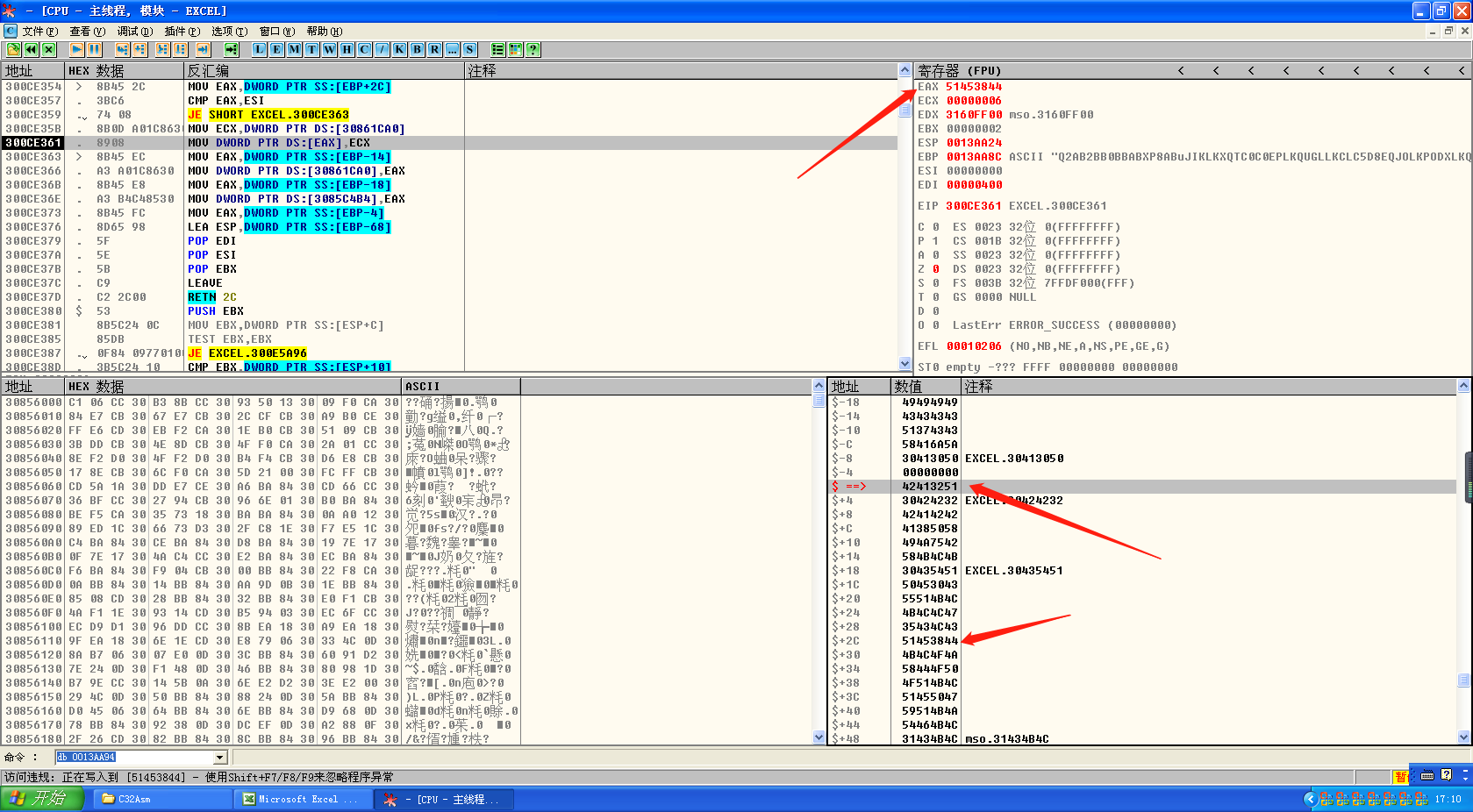Click the green Go to address icon

[x=231, y=50]
